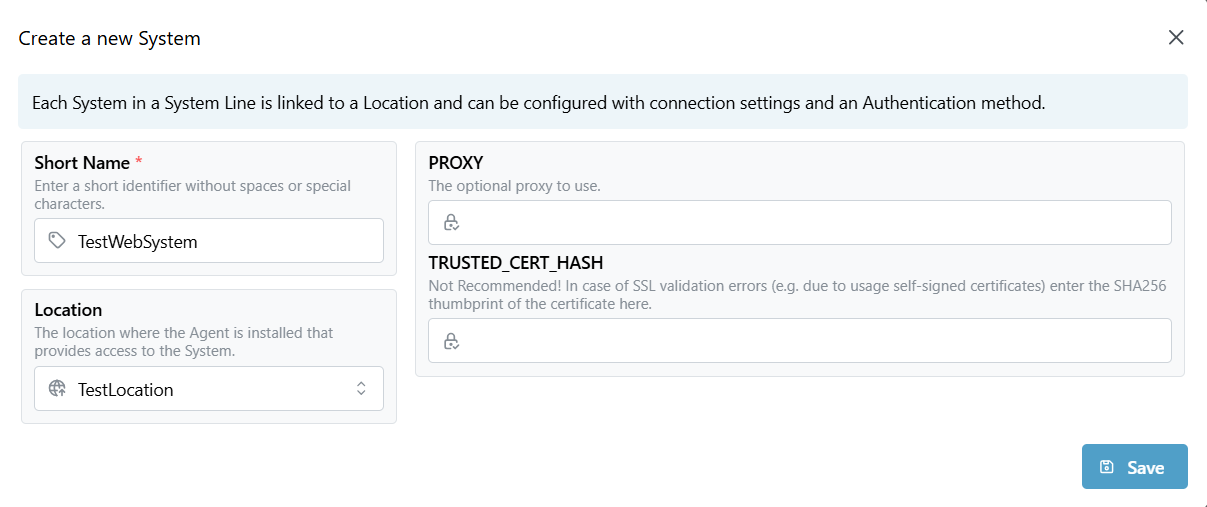The height and width of the screenshot is (507, 1207).
Task: Click the PROXY field label
Action: [x=456, y=162]
